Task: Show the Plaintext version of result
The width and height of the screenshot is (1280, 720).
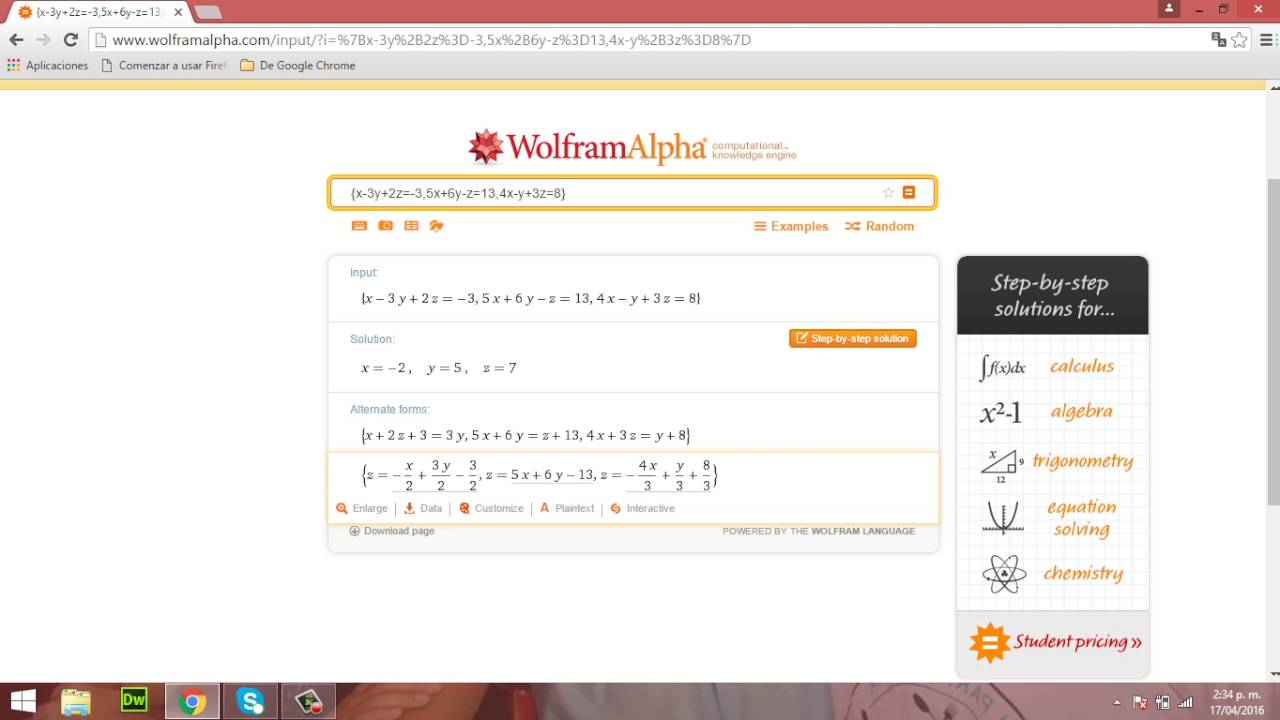Action: click(567, 508)
